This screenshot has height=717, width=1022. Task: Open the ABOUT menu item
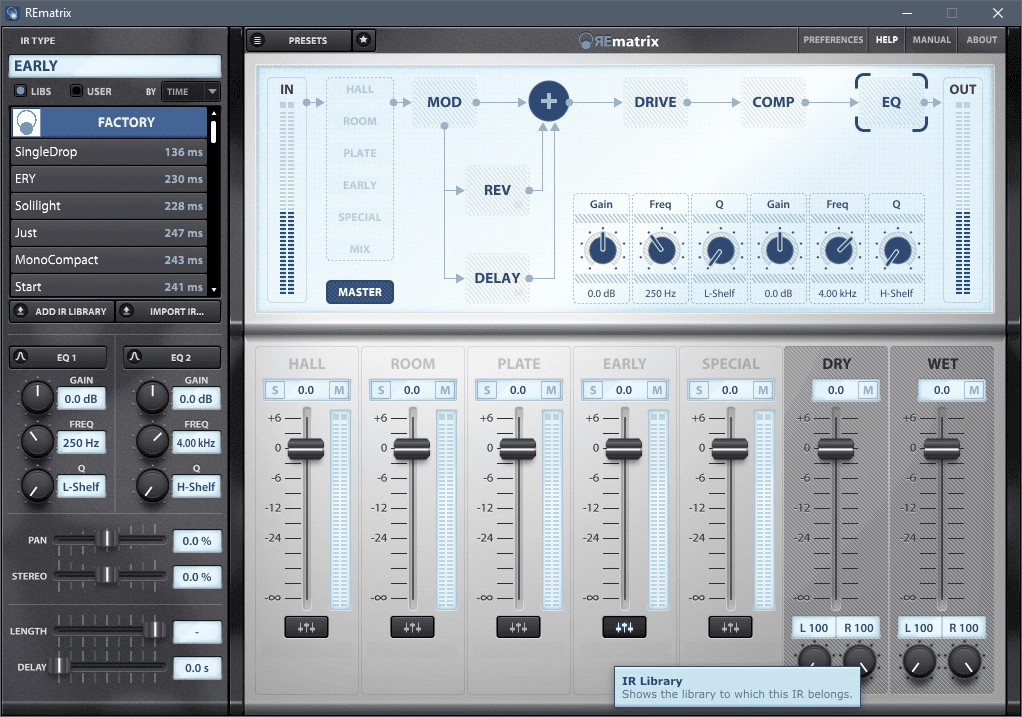(982, 40)
